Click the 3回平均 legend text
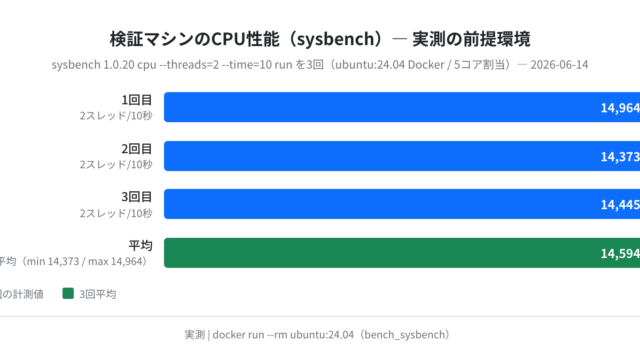Screen dimensions: 640x360 [98, 294]
